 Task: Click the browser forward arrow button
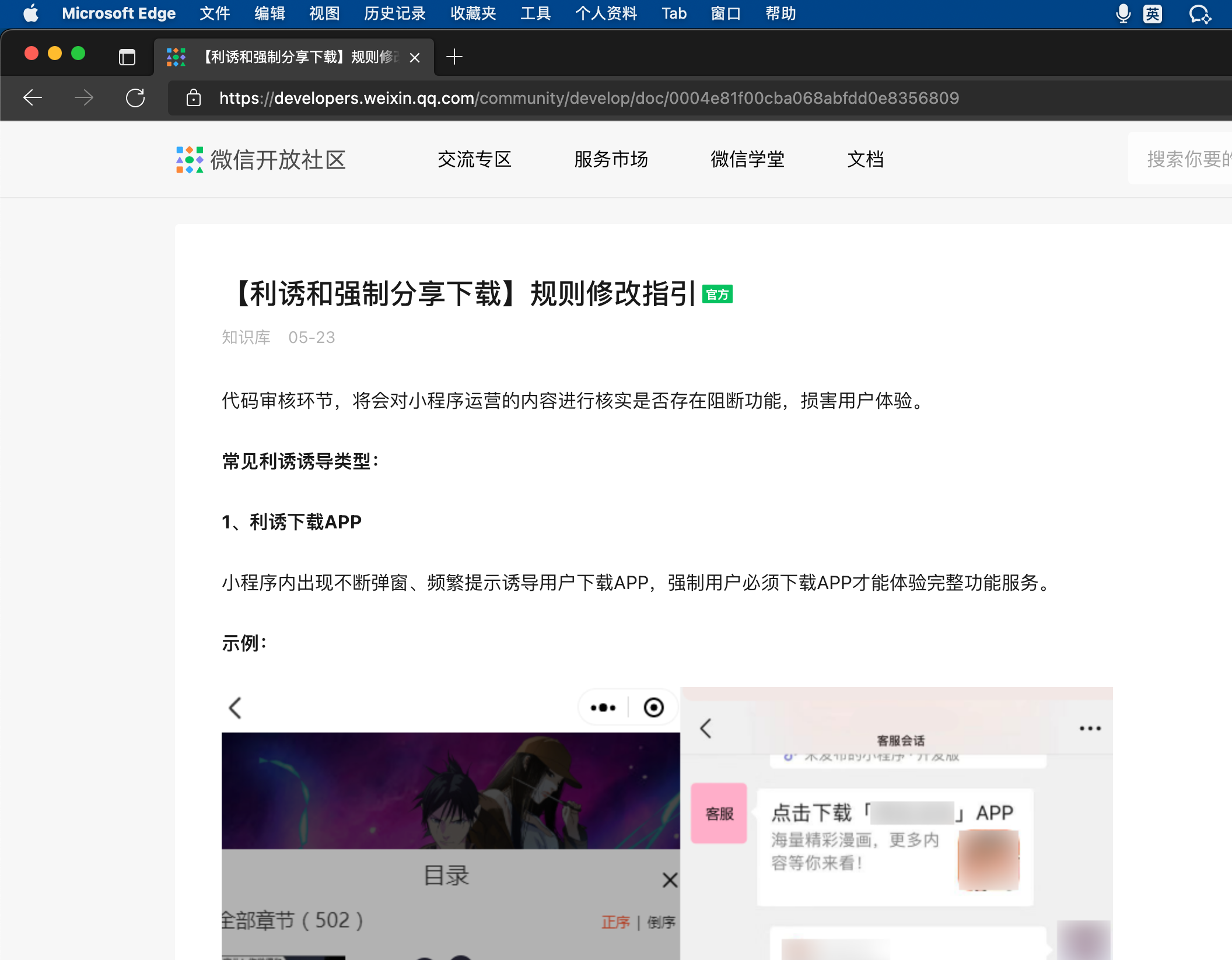pos(84,97)
